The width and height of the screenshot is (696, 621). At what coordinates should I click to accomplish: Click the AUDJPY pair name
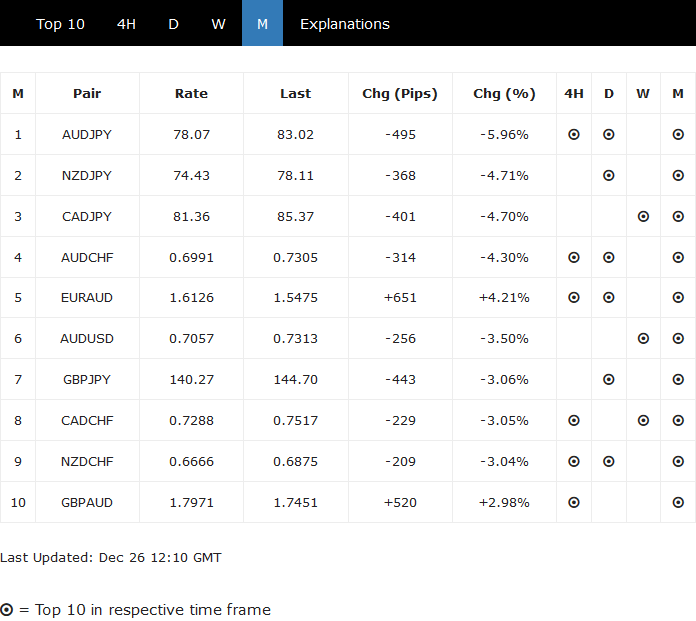87,134
